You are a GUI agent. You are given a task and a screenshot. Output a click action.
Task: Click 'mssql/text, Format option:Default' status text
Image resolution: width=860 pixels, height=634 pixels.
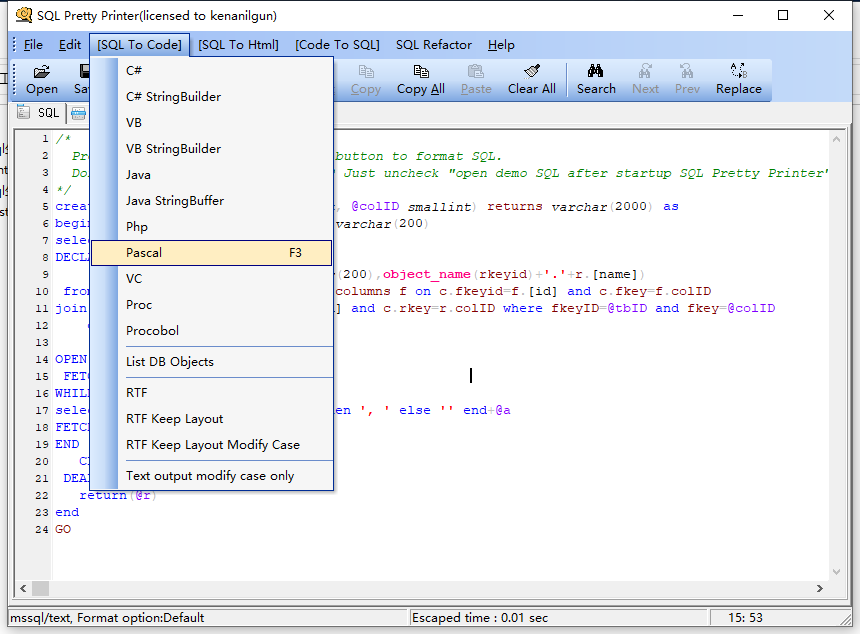point(107,618)
